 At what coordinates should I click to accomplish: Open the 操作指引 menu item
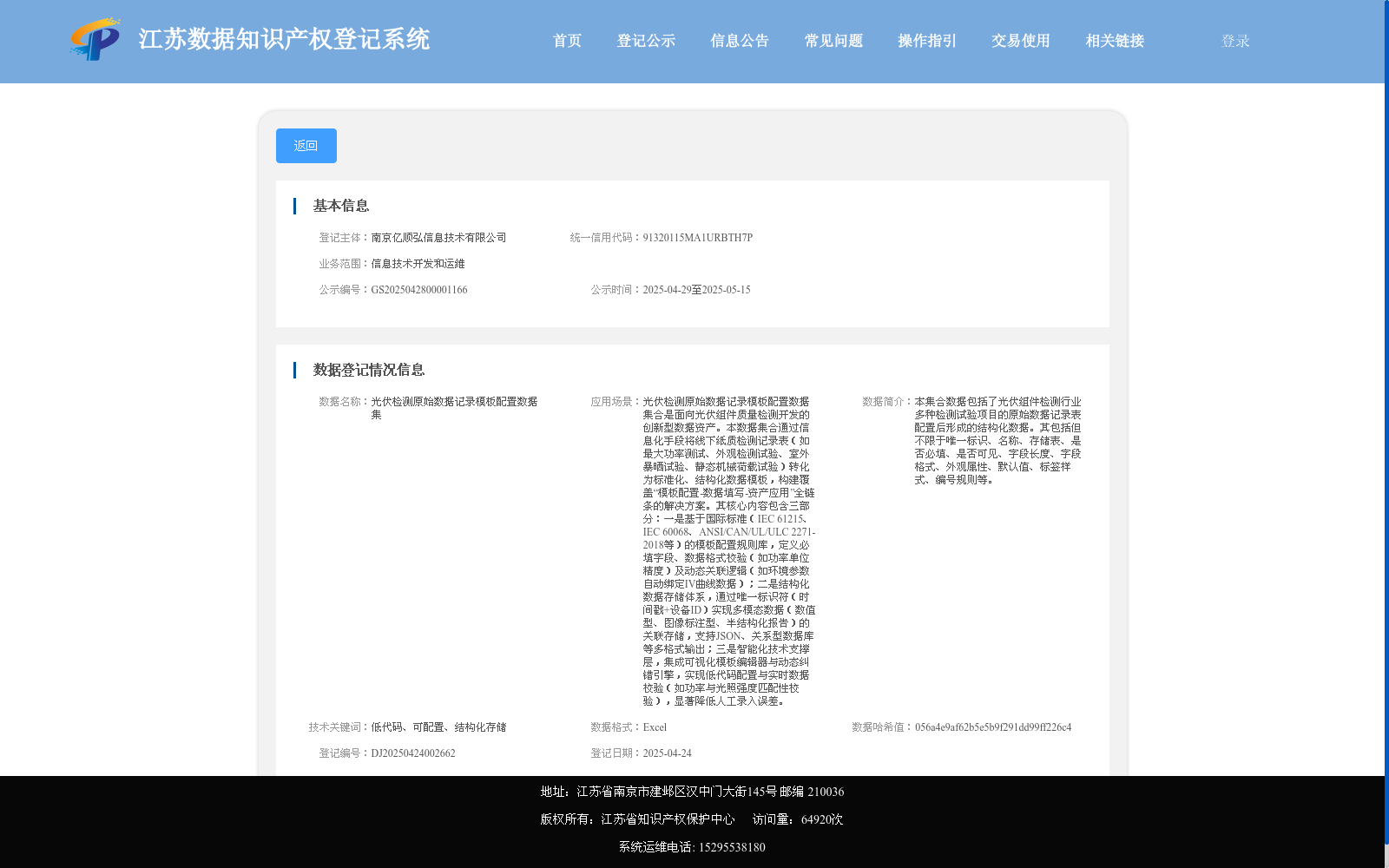[x=927, y=41]
